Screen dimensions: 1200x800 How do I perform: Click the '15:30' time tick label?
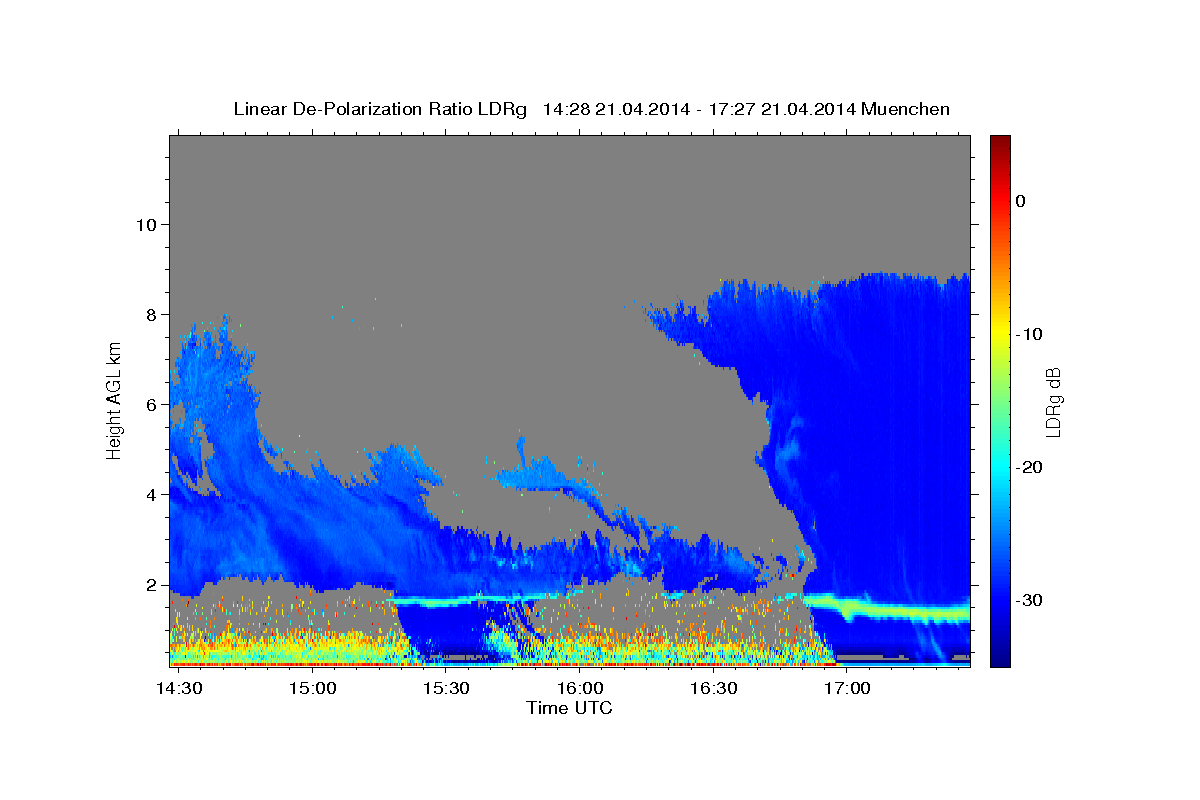(447, 689)
